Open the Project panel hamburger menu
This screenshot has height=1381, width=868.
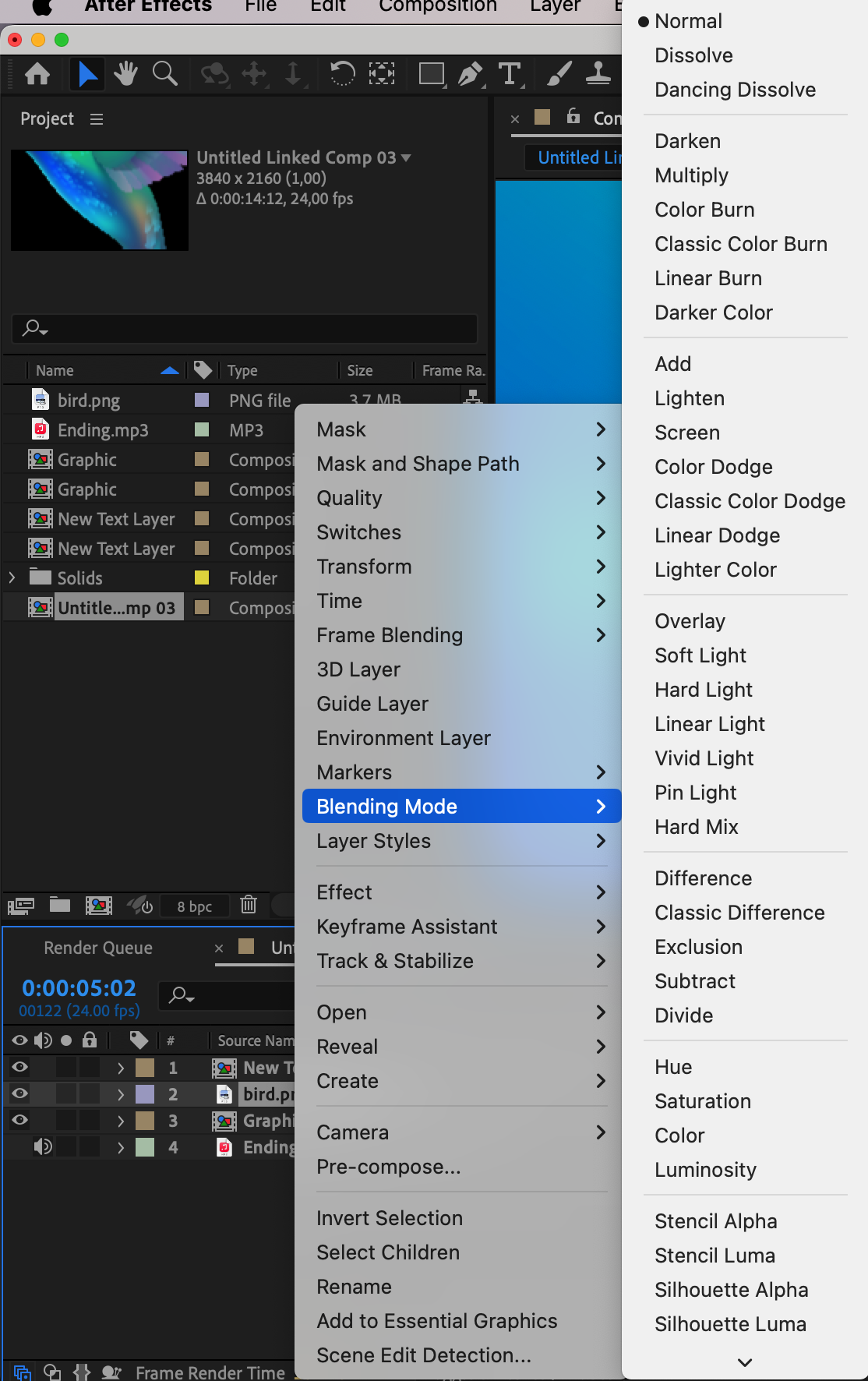click(97, 119)
